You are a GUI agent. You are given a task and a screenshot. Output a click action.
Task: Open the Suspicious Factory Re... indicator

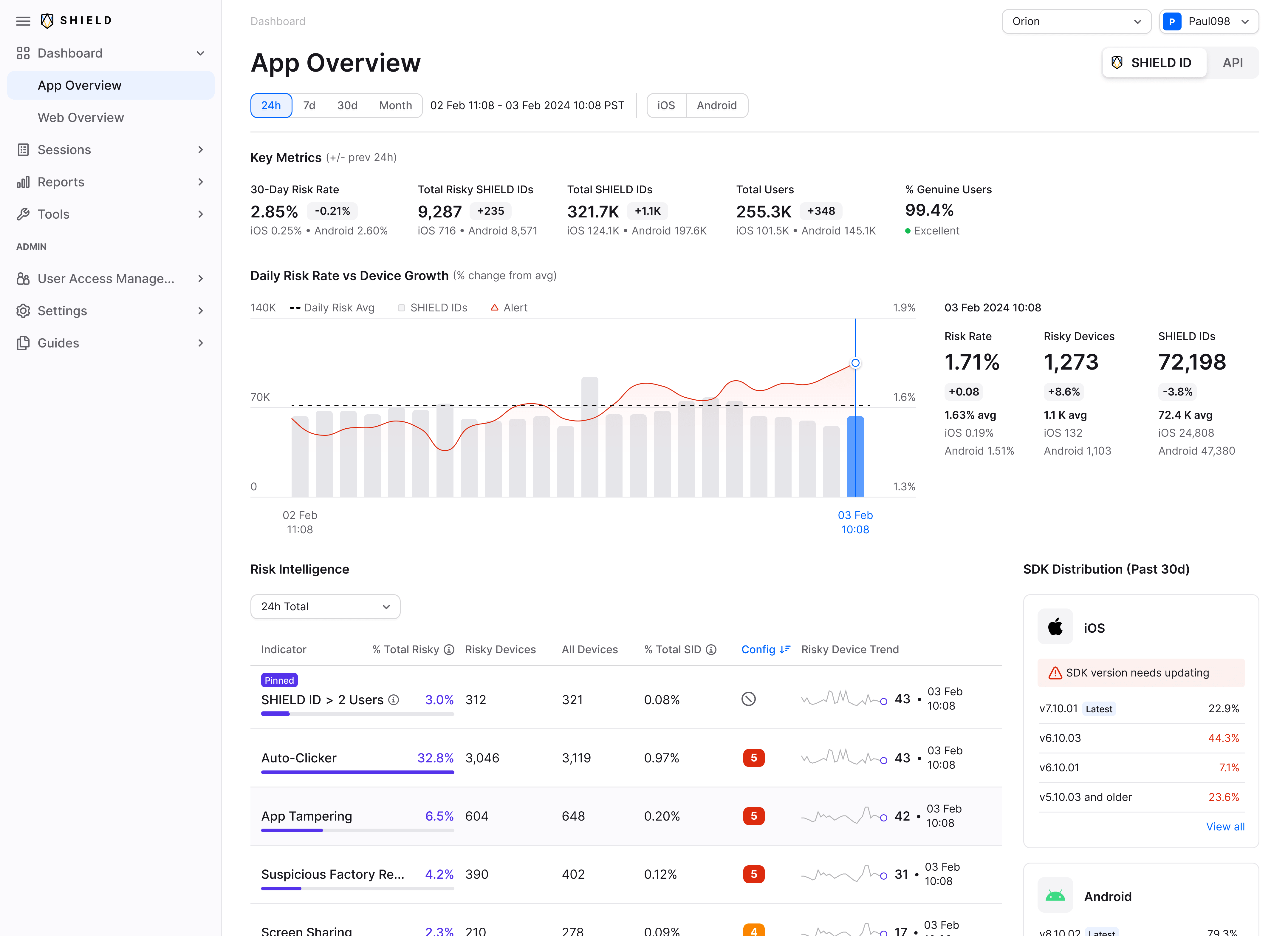pos(626,874)
